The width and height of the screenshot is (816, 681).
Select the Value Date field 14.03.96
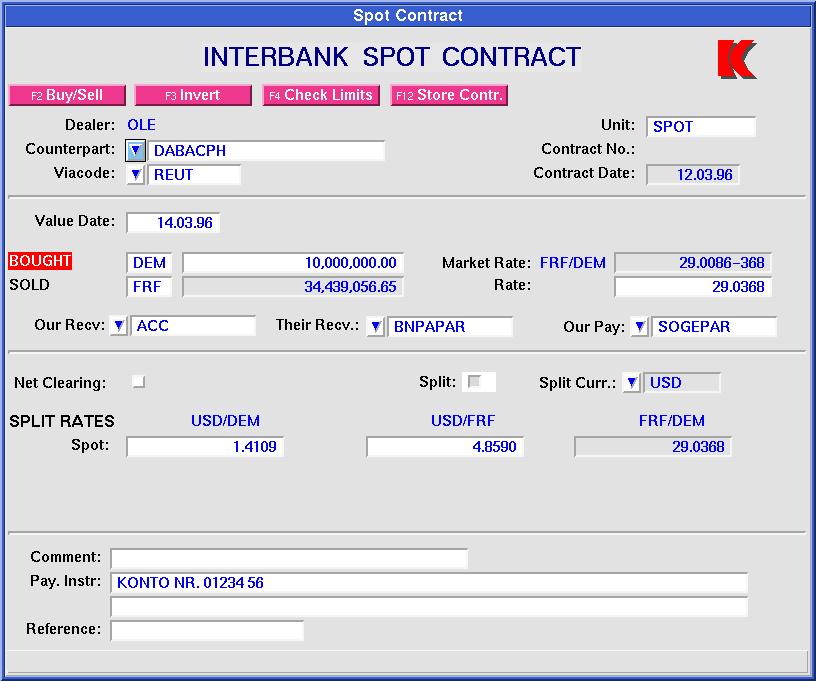[173, 223]
